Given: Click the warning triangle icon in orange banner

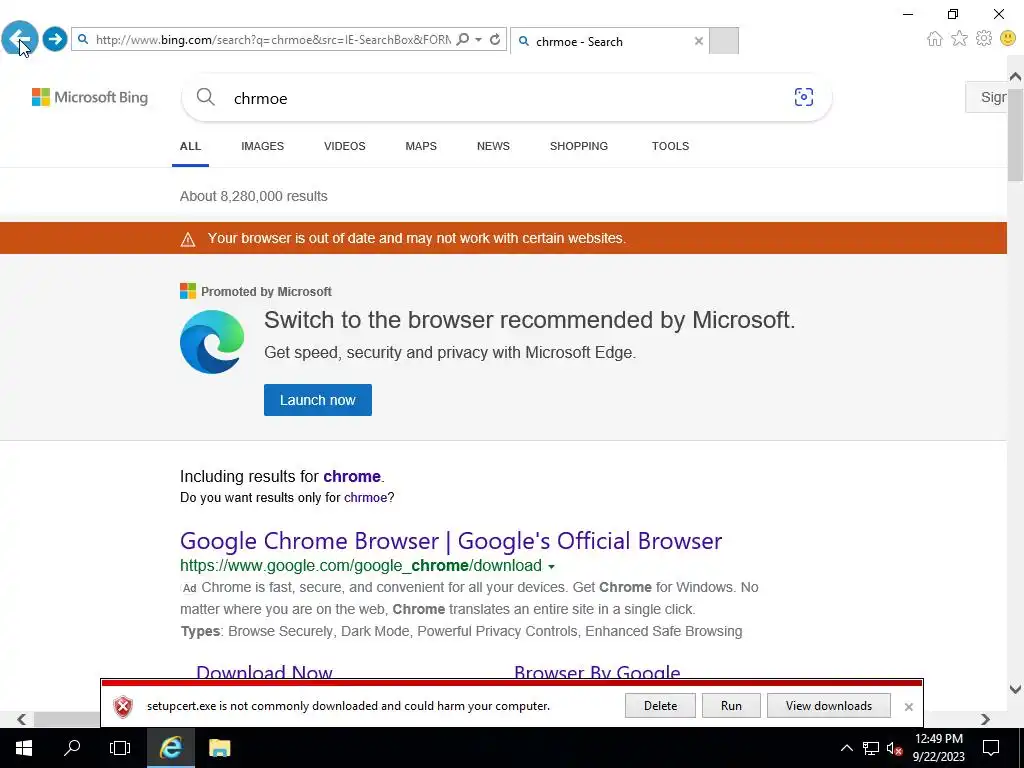Looking at the screenshot, I should [x=188, y=240].
